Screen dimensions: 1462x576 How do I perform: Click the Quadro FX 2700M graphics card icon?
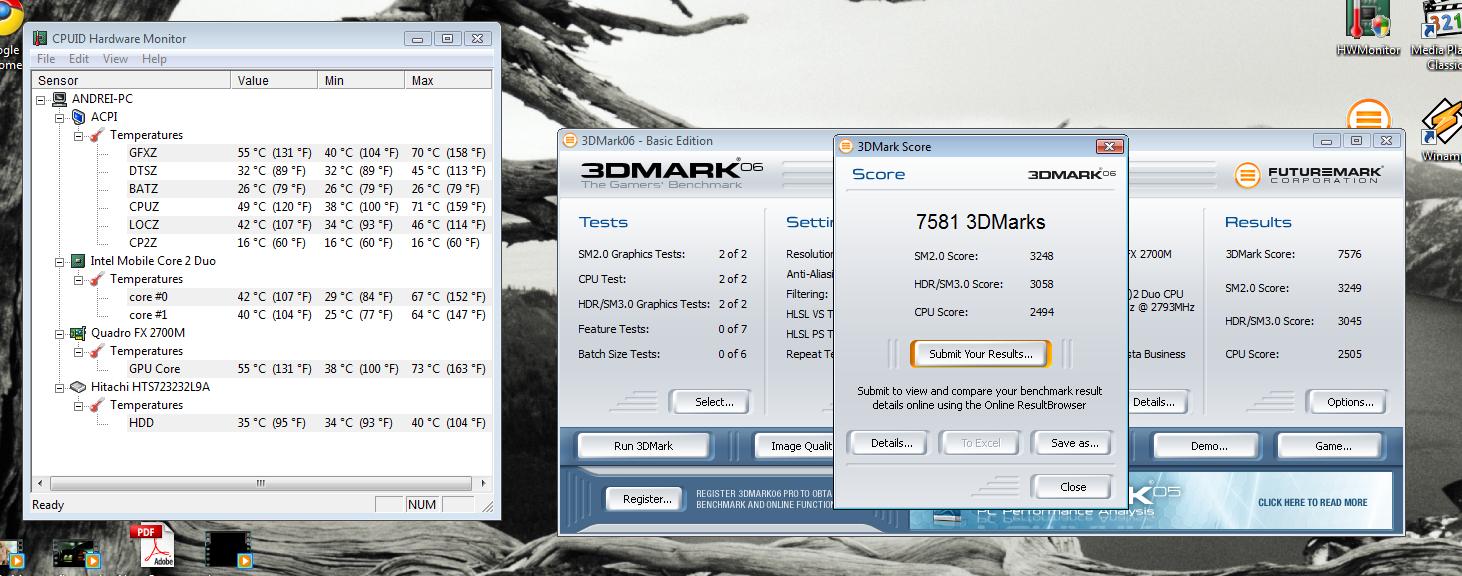(x=77, y=333)
